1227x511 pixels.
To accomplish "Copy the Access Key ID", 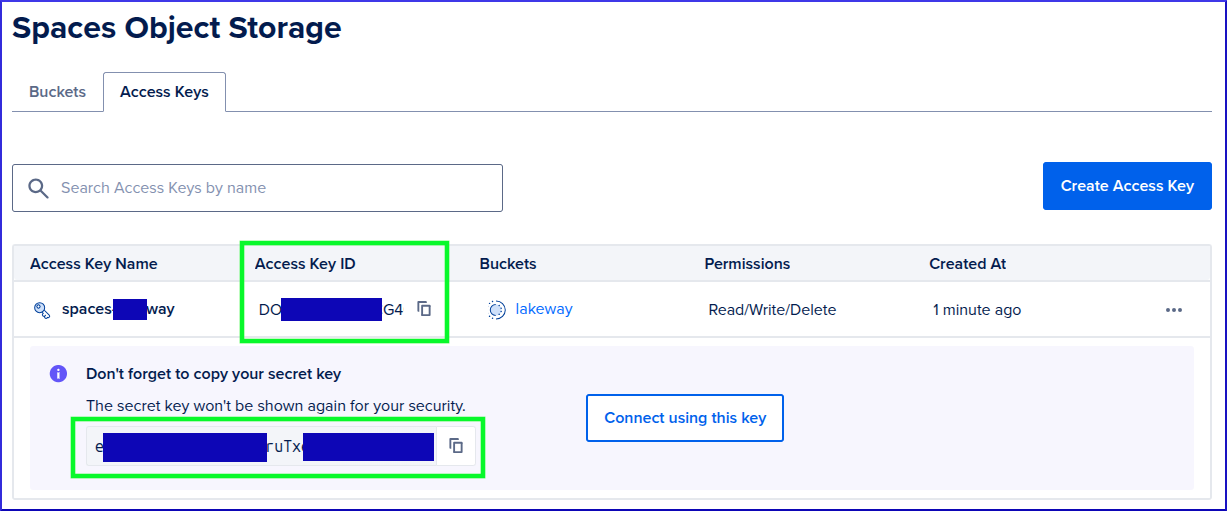I will [424, 310].
